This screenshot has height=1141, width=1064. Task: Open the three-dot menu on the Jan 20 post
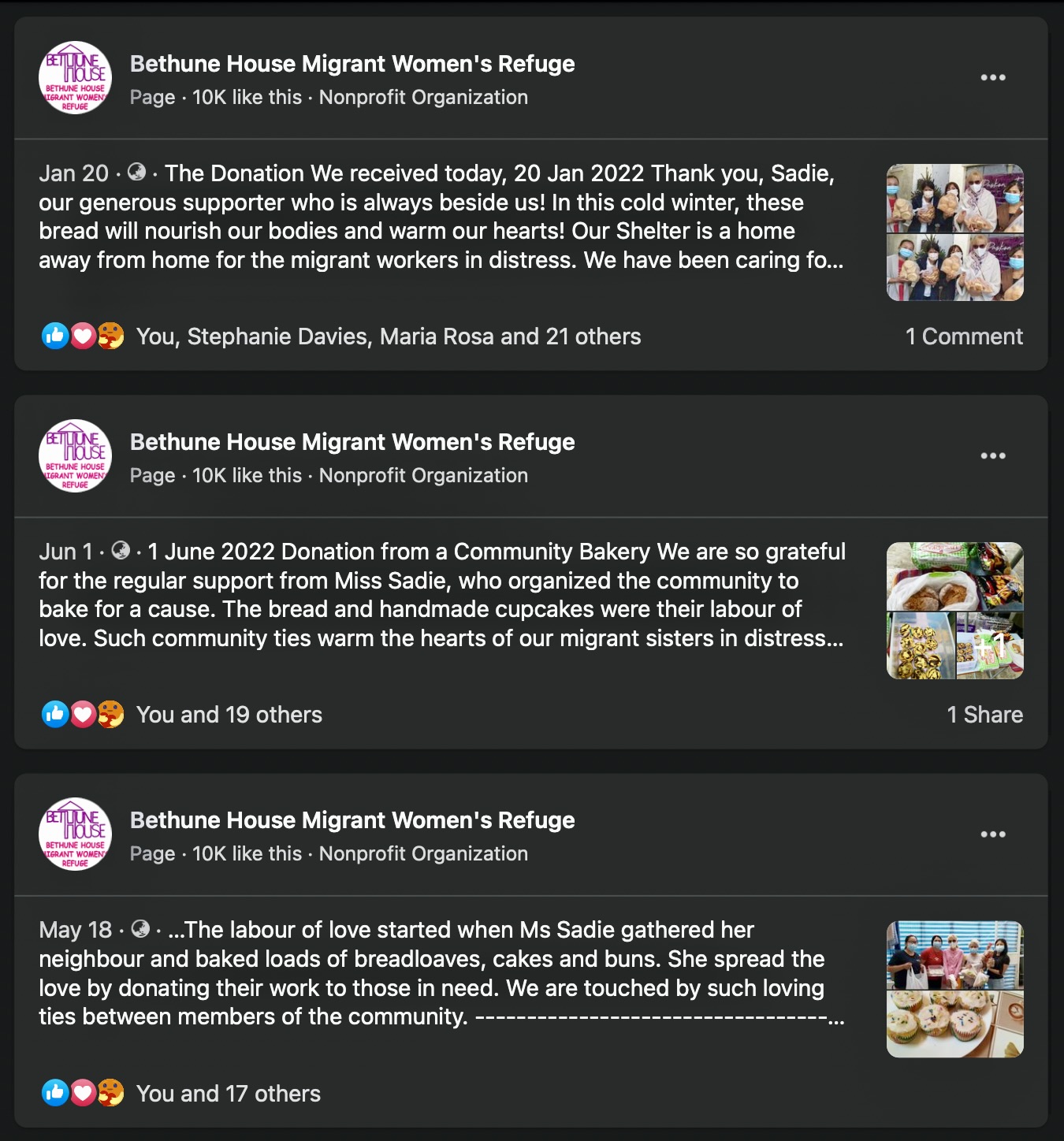(x=993, y=77)
